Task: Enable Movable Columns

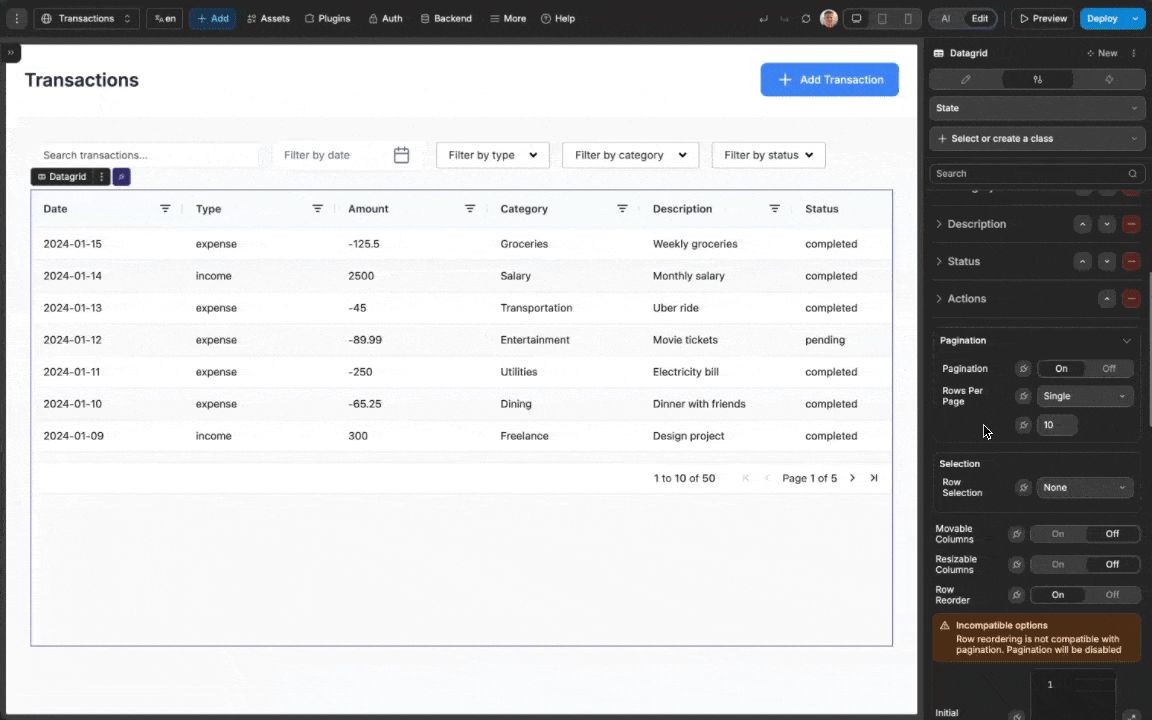Action: (x=1057, y=533)
